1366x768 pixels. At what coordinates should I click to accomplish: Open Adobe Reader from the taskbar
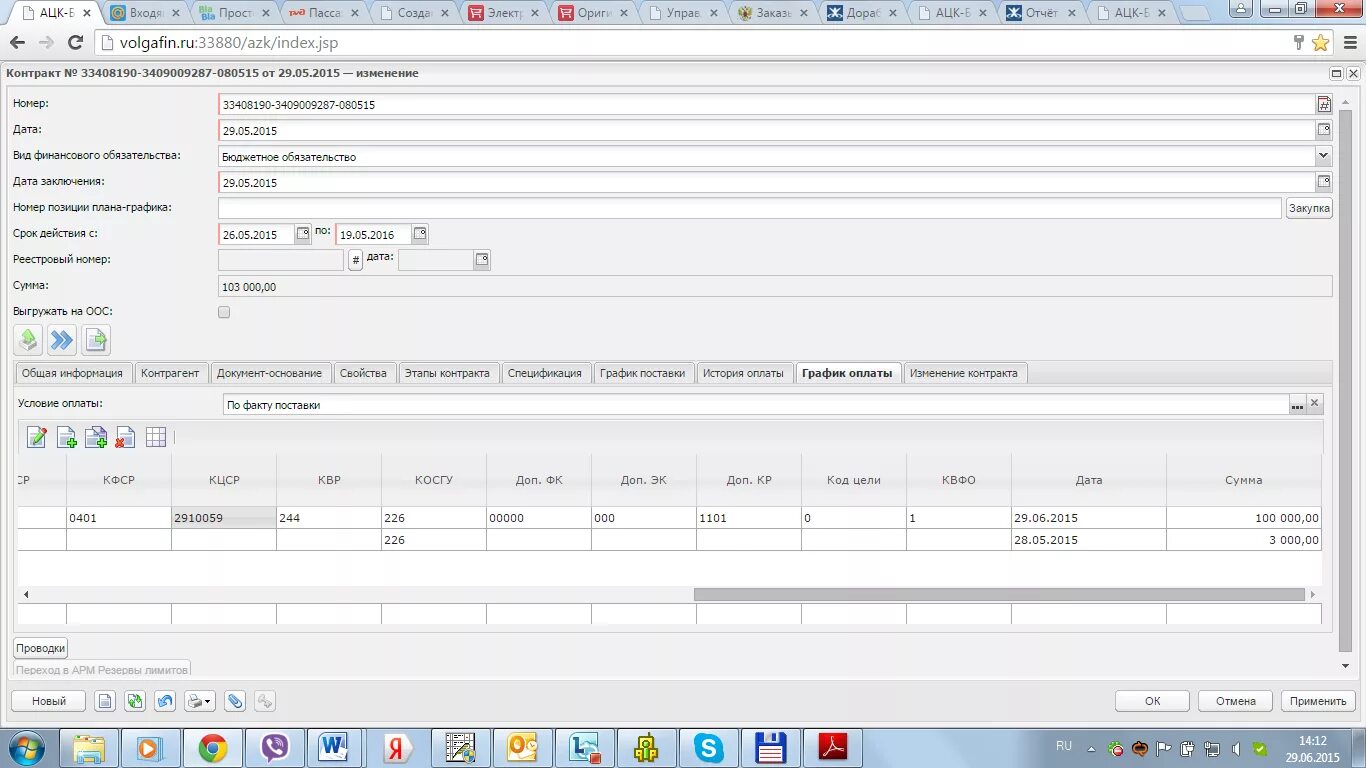pyautogui.click(x=833, y=748)
